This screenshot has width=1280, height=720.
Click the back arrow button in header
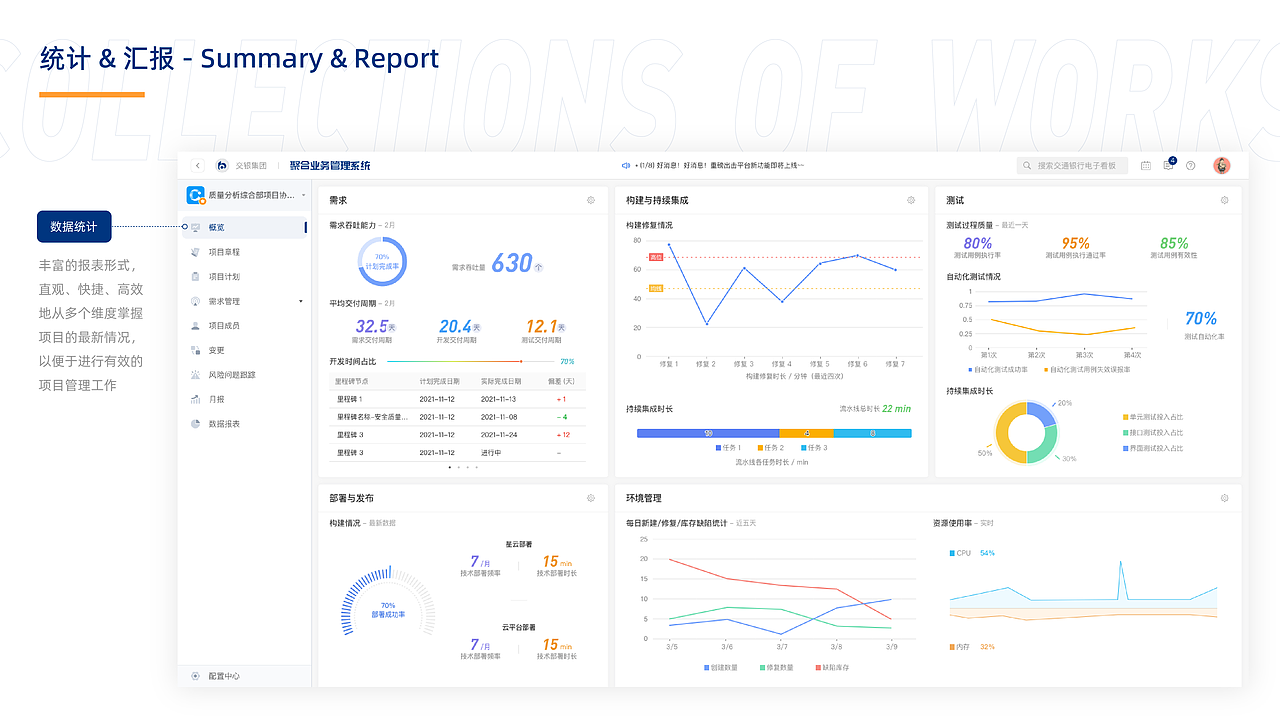[198, 165]
